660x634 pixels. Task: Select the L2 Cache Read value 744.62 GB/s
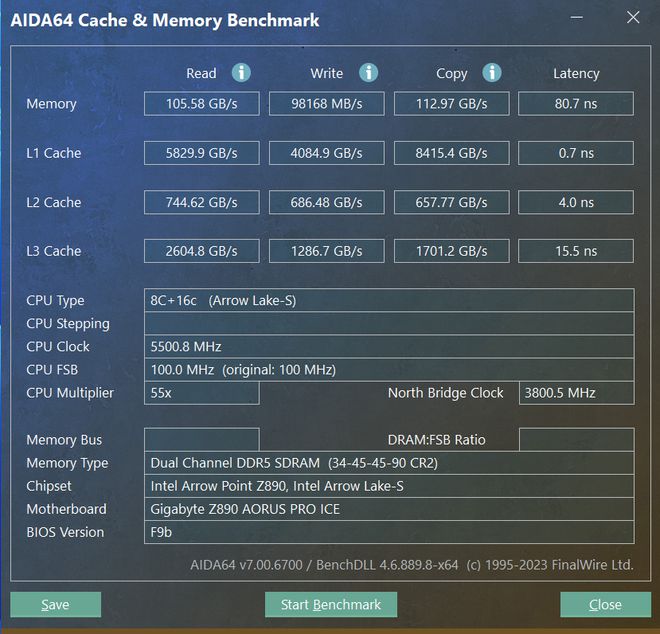(202, 202)
